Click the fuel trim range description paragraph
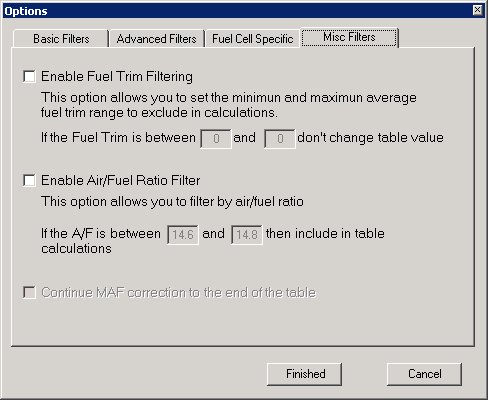Image resolution: width=488 pixels, height=400 pixels. click(229, 105)
